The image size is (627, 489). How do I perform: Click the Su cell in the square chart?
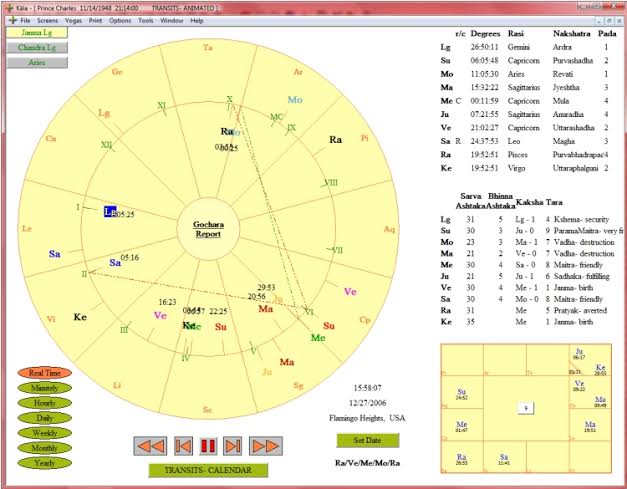462,393
